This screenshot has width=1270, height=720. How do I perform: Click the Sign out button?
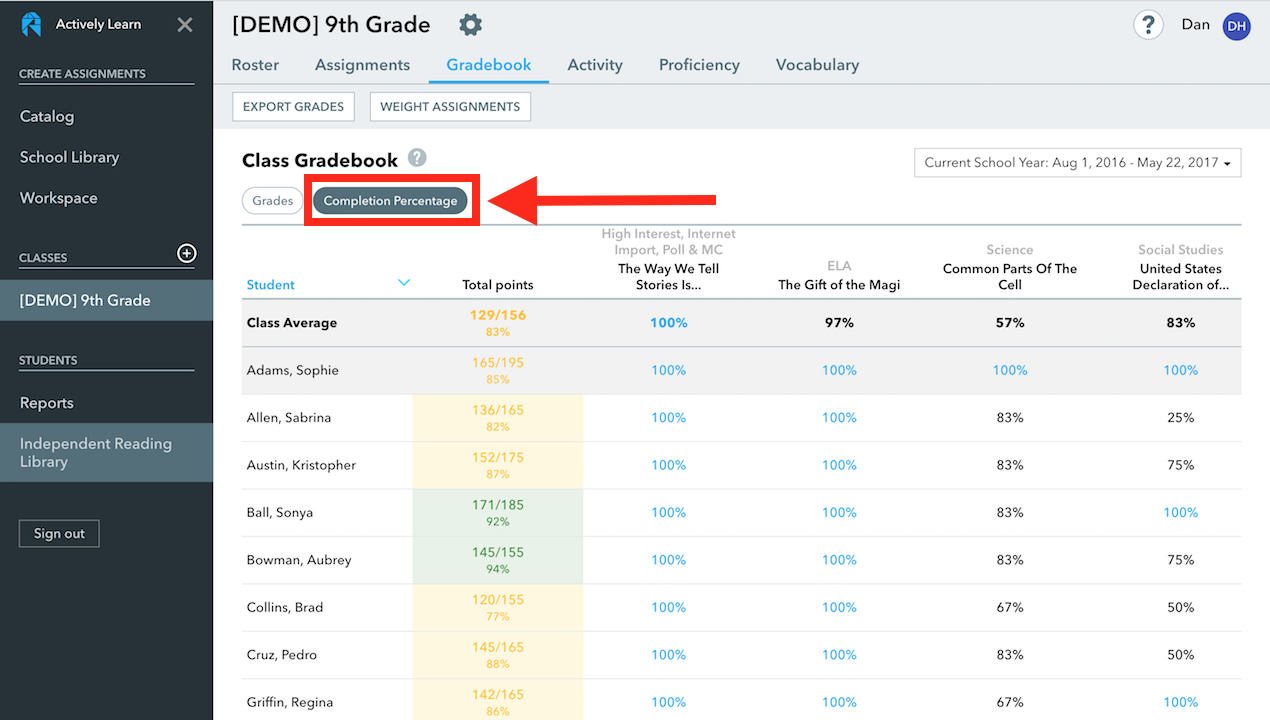59,534
